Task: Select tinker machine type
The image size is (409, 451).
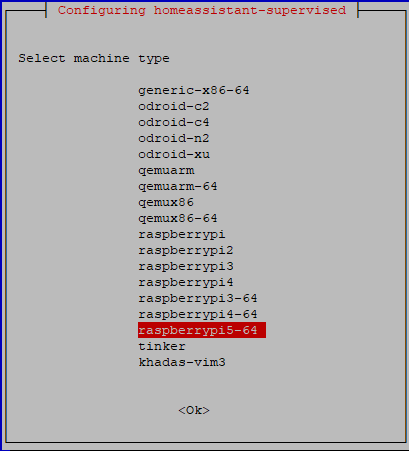Action: (162, 346)
